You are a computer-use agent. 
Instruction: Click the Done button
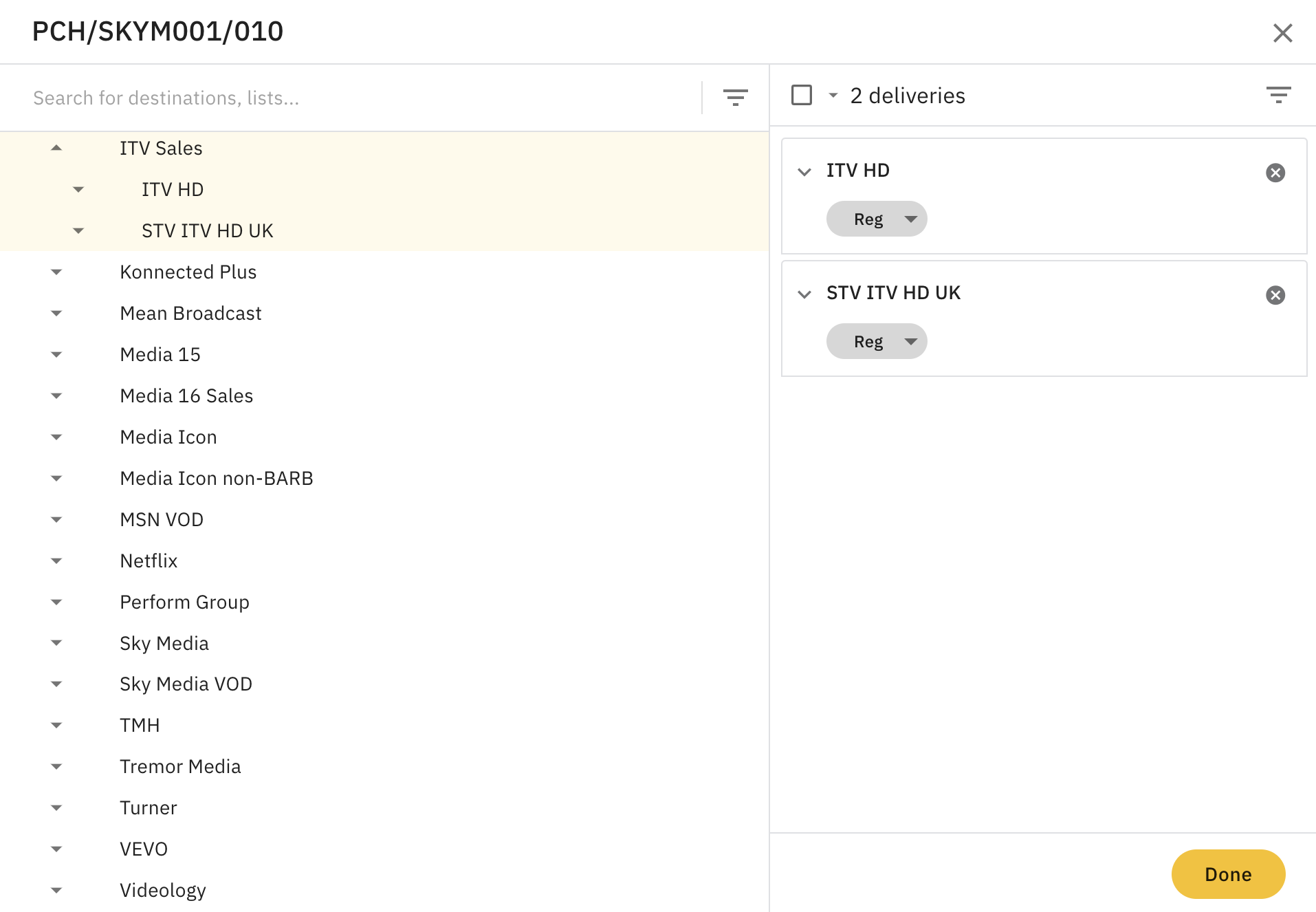click(1227, 873)
